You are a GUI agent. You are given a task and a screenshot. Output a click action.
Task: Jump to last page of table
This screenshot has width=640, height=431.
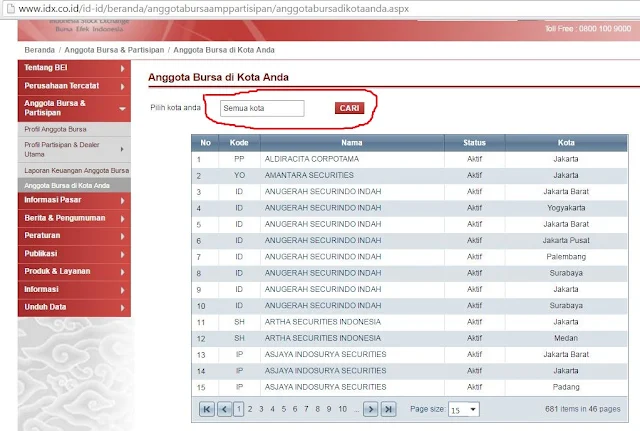(x=389, y=409)
